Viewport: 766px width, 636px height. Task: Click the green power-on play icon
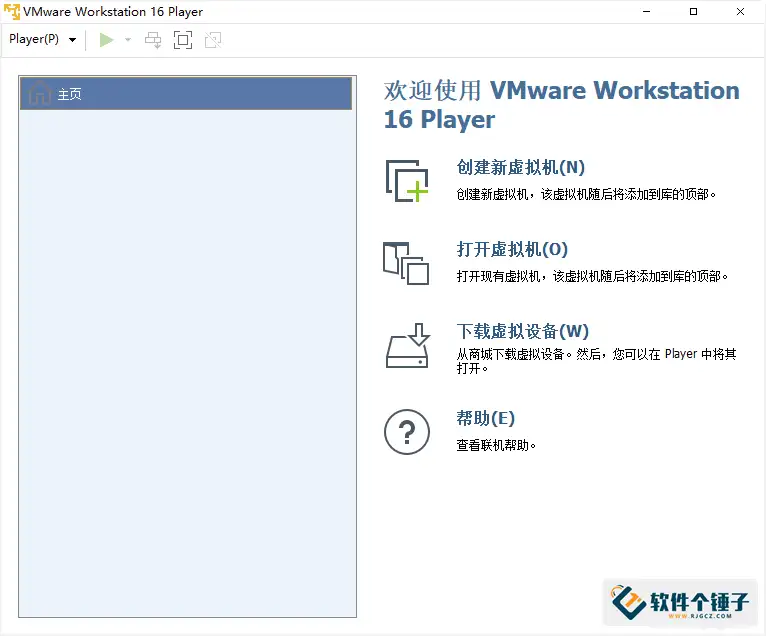(x=106, y=40)
